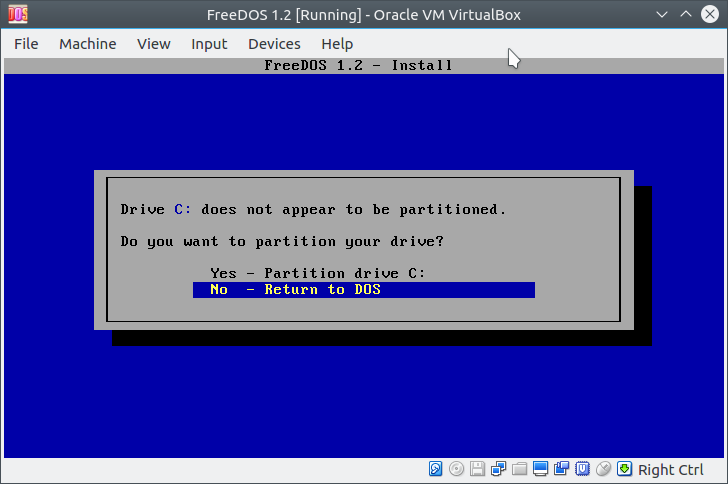Click the network adapters status icon
Image resolution: width=728 pixels, height=484 pixels.
(x=498, y=469)
